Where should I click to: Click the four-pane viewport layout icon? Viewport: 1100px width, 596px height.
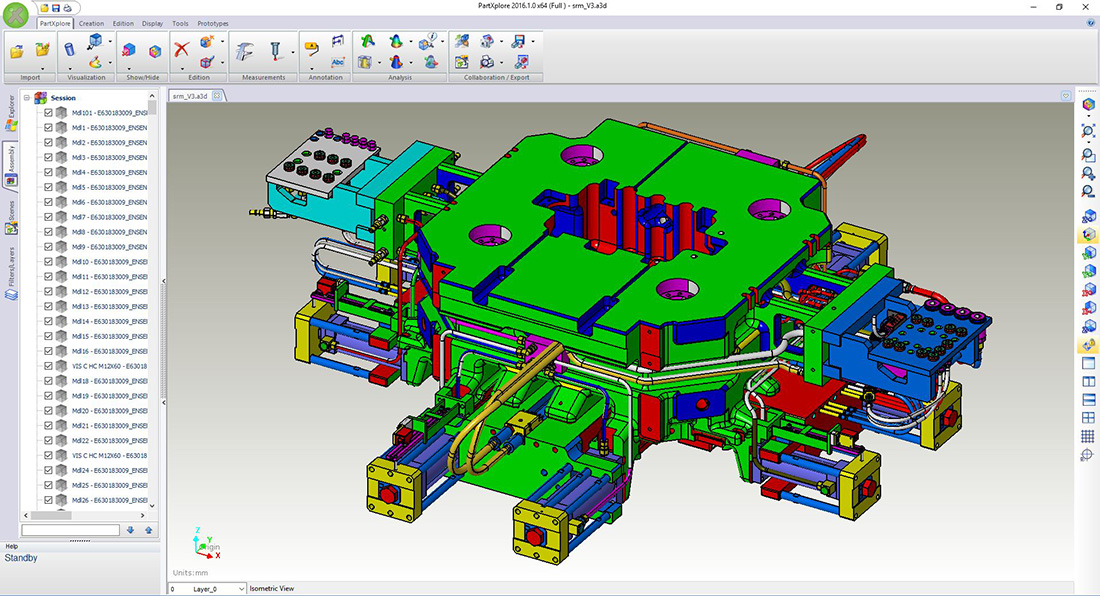1088,418
